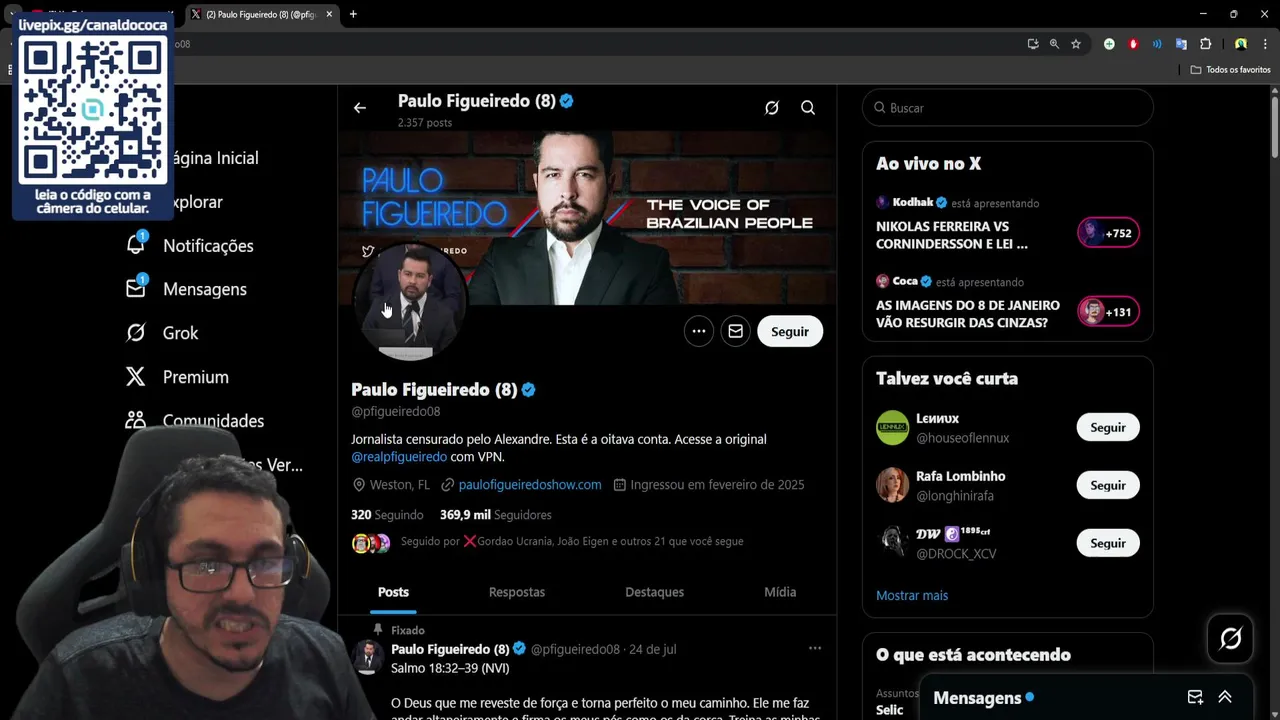
Task: Open the Kodhak live broadcast entry
Action: 1008,224
